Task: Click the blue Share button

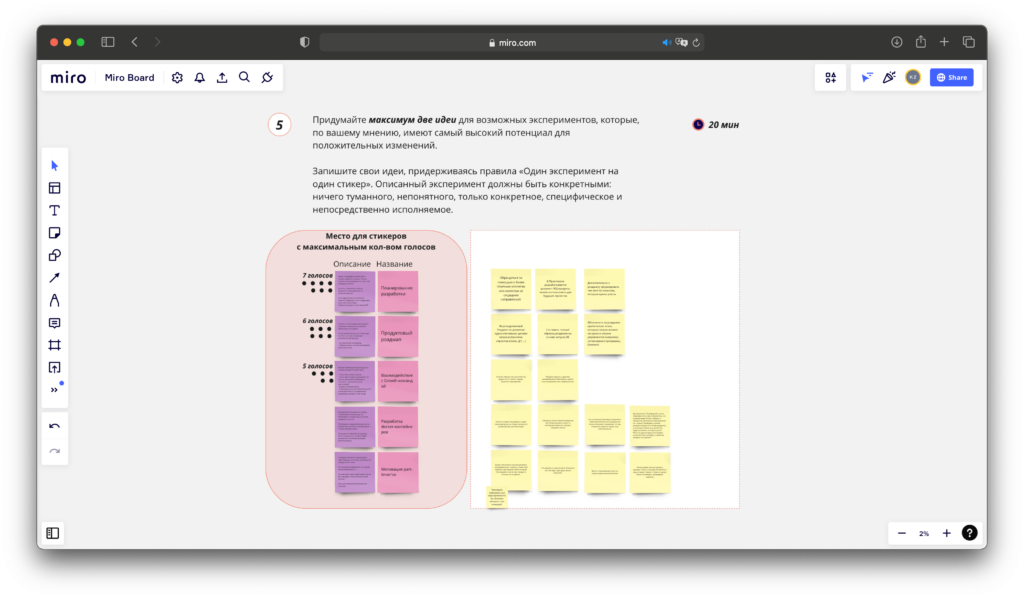Action: tap(951, 78)
